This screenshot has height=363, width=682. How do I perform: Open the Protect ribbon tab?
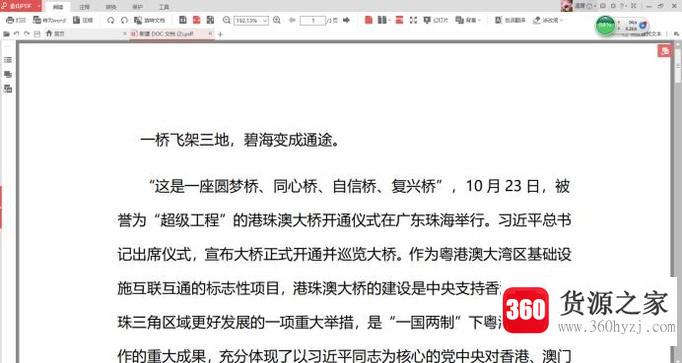point(137,7)
